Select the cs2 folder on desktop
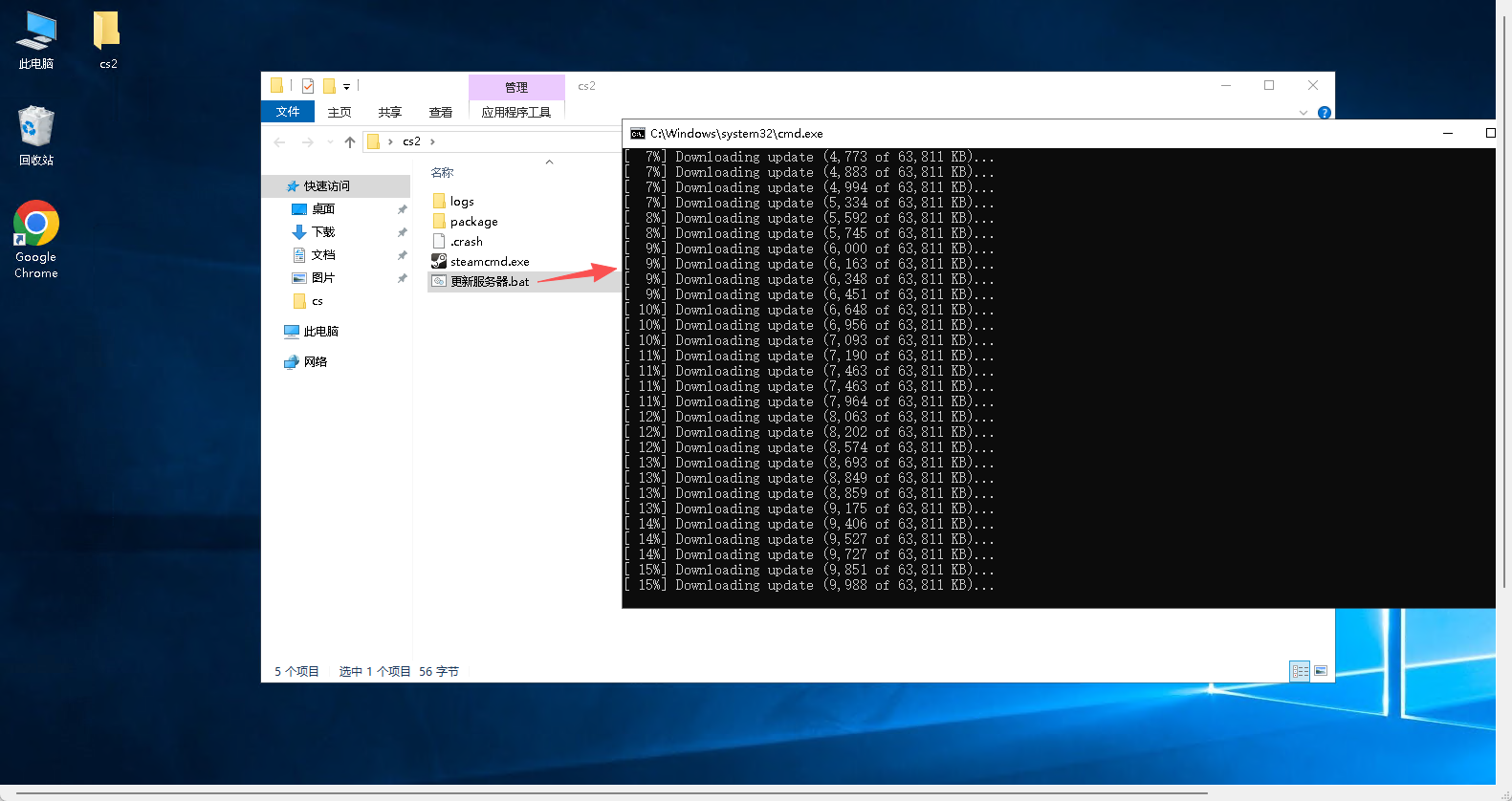Screen dimensions: 1512x801 pyautogui.click(x=108, y=40)
